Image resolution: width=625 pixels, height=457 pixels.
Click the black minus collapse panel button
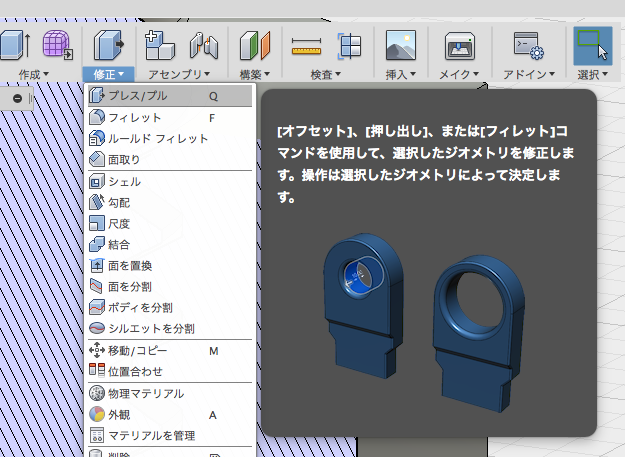[17, 98]
